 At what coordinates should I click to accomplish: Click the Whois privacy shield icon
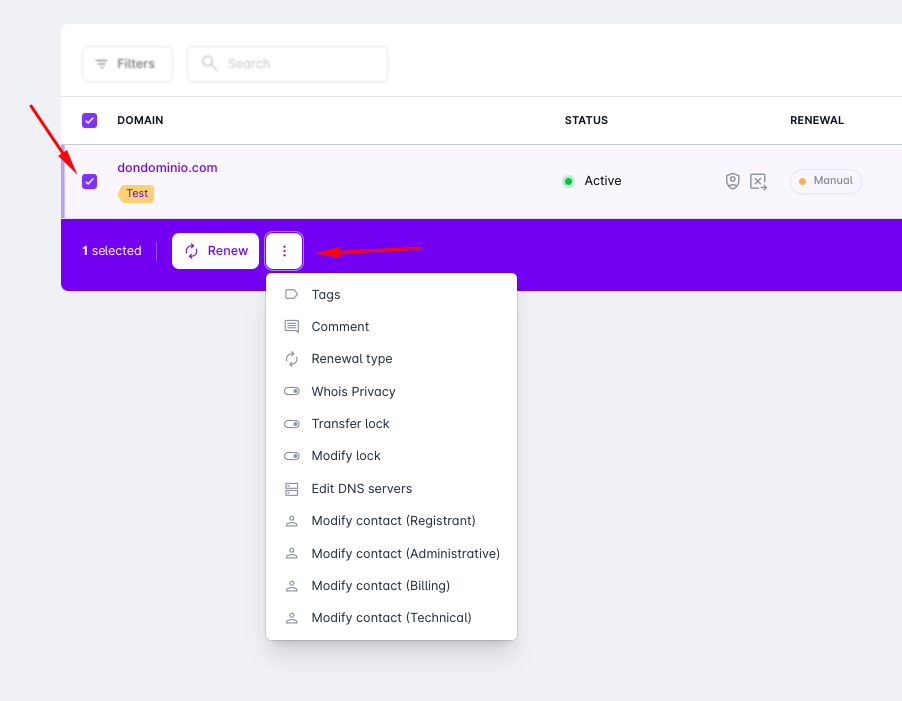tap(733, 181)
